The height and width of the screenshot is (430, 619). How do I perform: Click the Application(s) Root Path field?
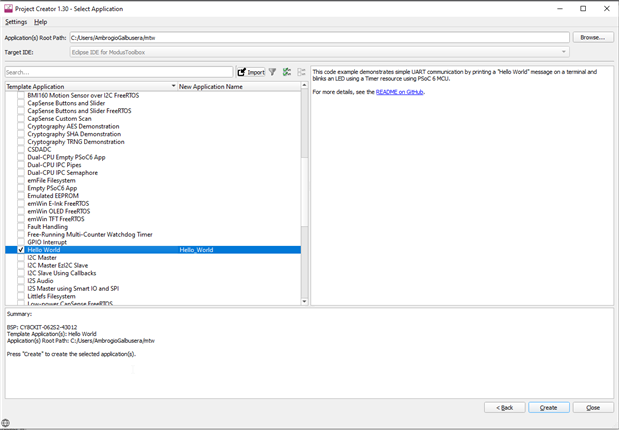pyautogui.click(x=320, y=38)
